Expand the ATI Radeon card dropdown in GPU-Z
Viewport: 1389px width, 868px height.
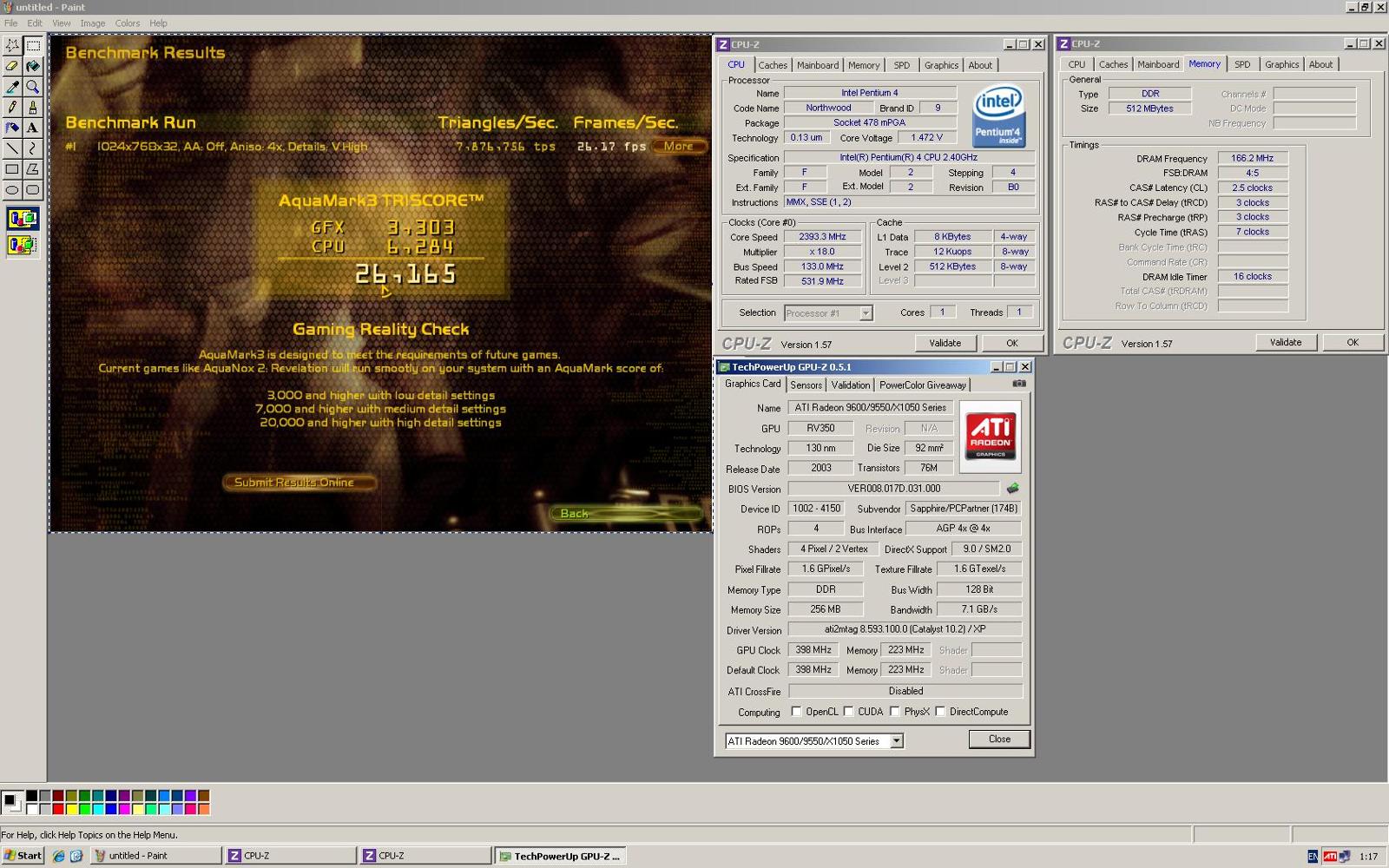pyautogui.click(x=897, y=741)
